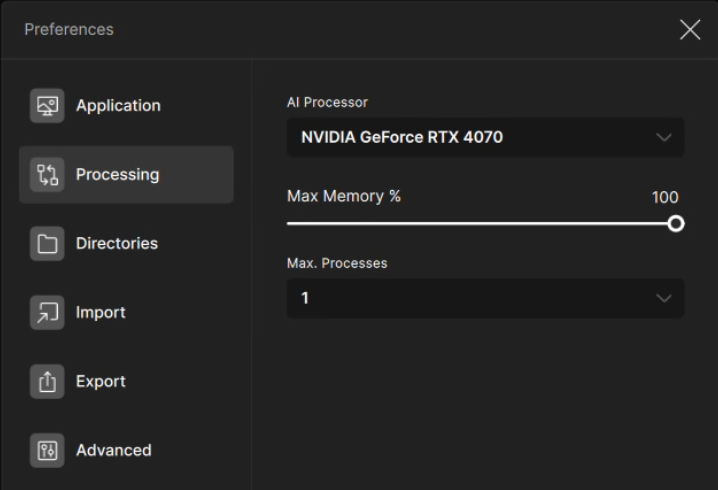Click the Advanced sliders icon
The width and height of the screenshot is (718, 490).
pos(47,451)
